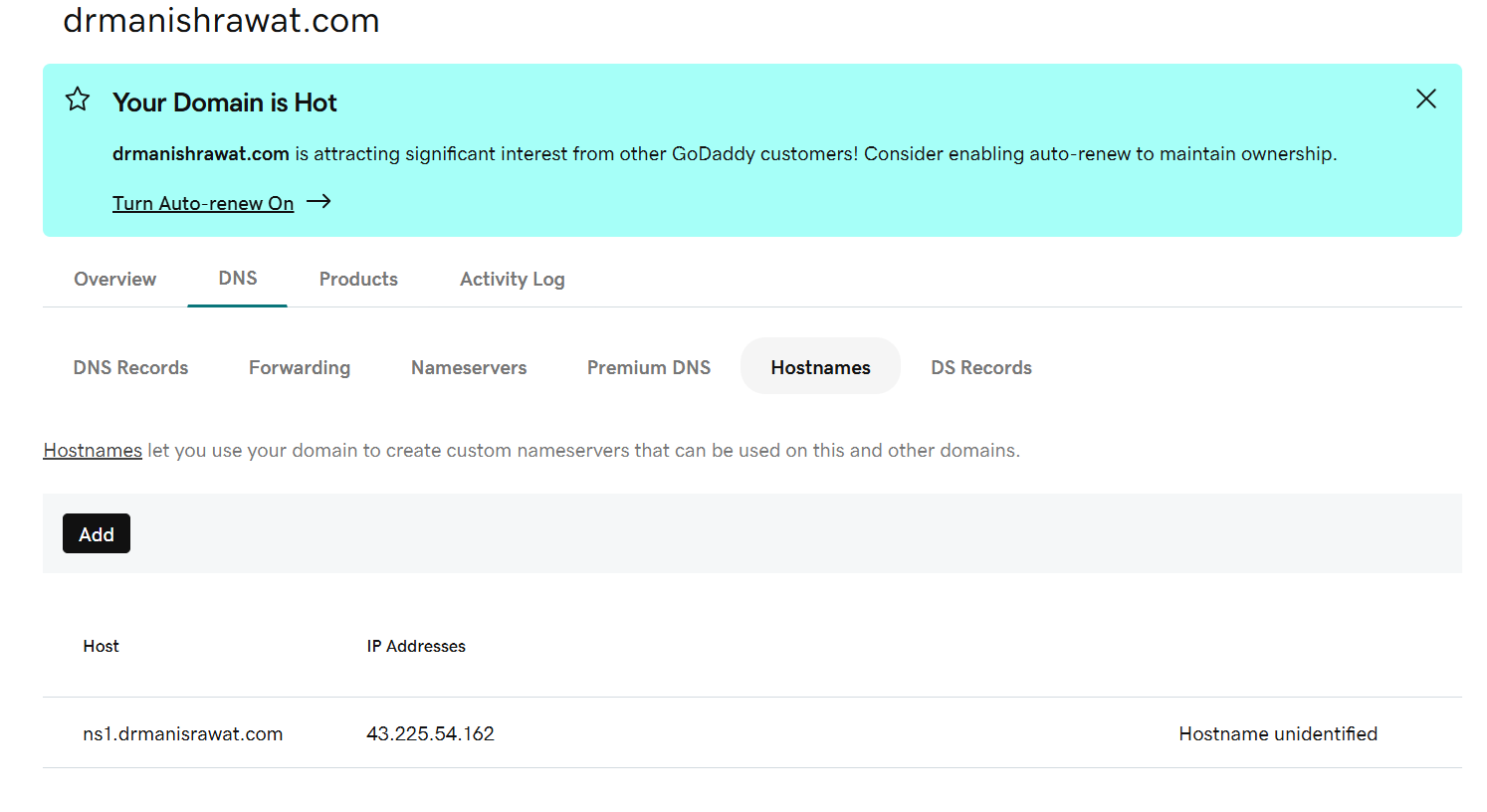1487x812 pixels.
Task: Dismiss the 'Your Domain is Hot' banner
Action: pyautogui.click(x=1425, y=99)
